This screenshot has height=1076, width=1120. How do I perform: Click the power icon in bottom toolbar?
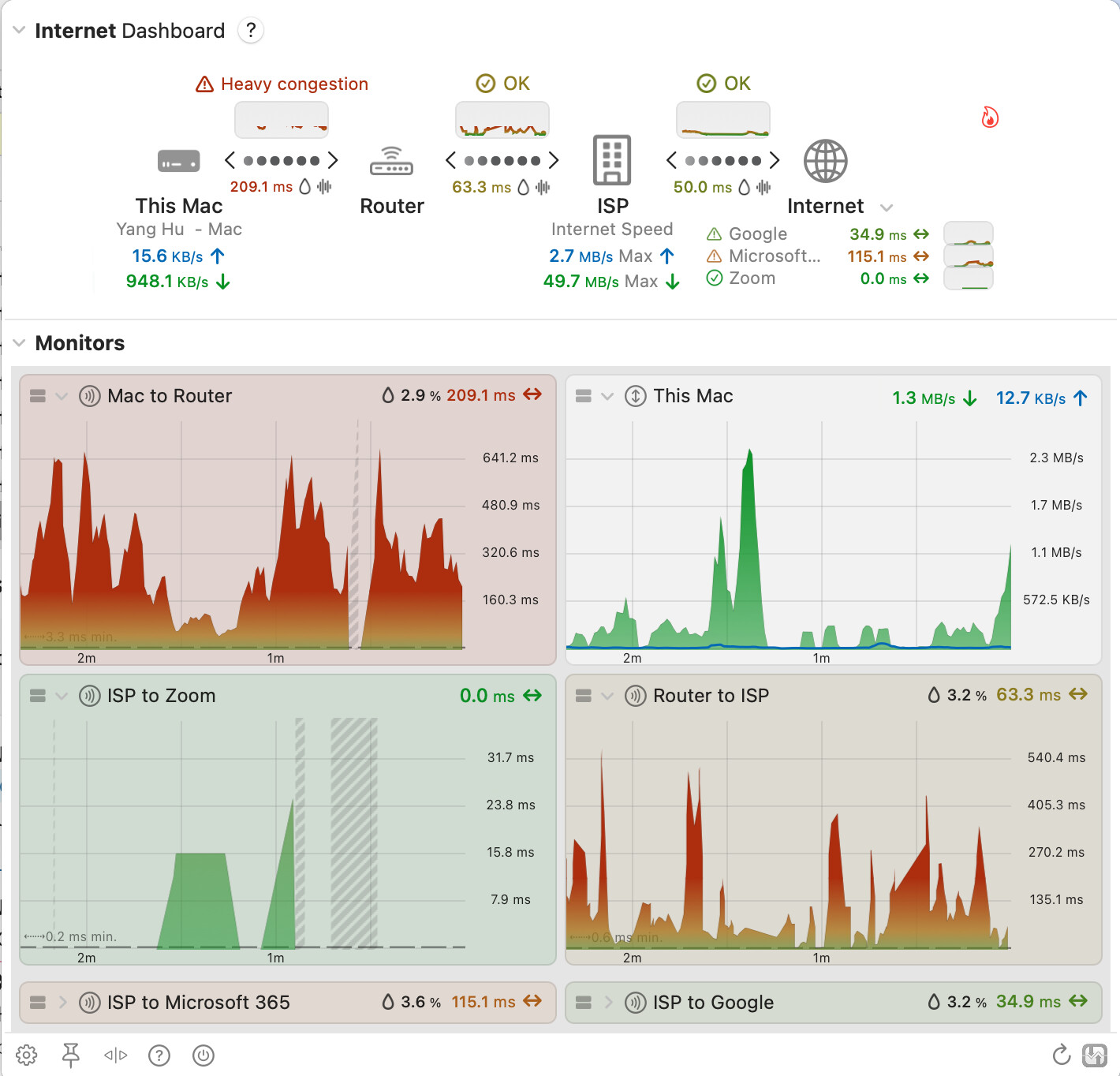[203, 1055]
